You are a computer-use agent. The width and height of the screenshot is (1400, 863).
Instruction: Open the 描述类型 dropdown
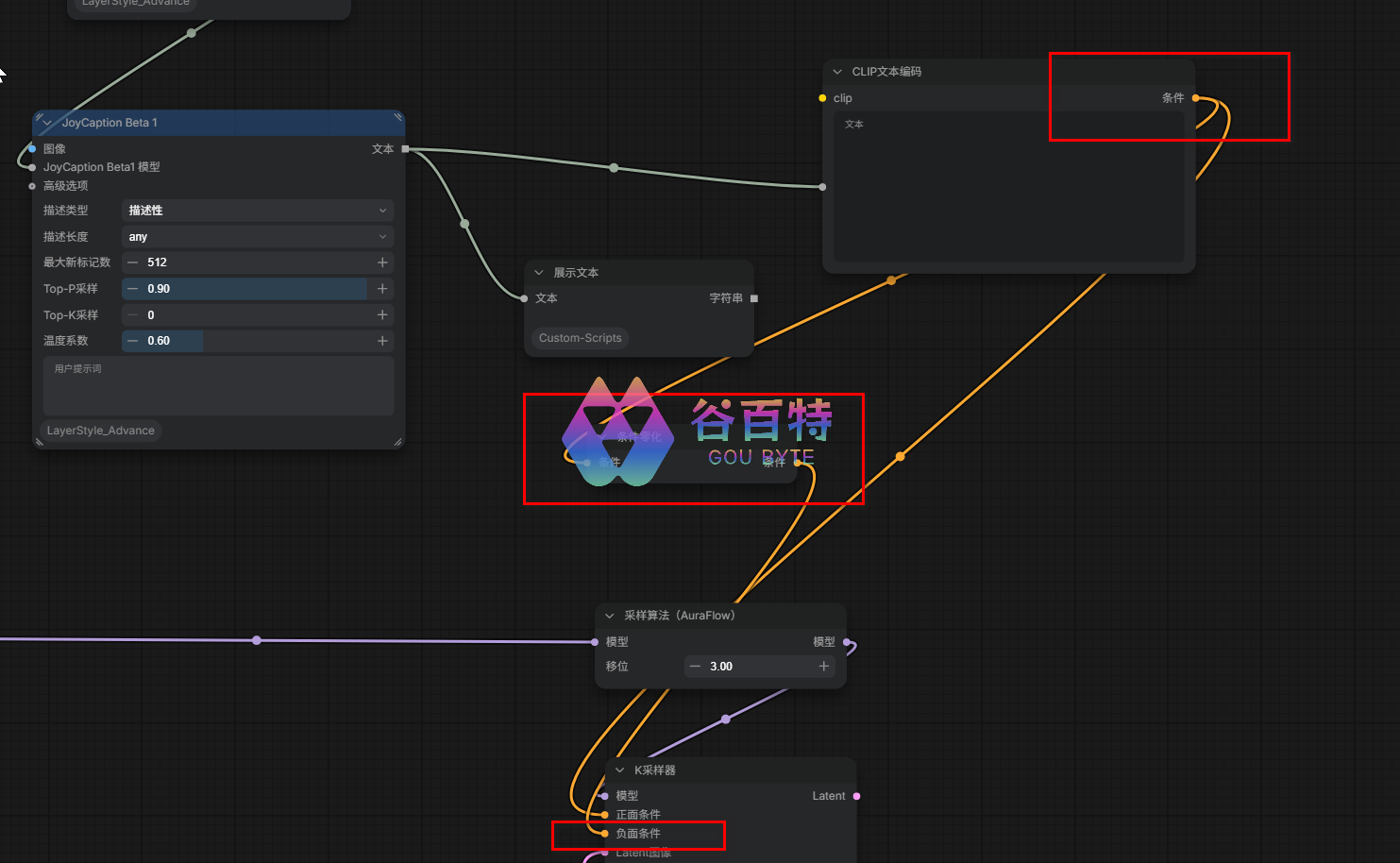point(258,211)
